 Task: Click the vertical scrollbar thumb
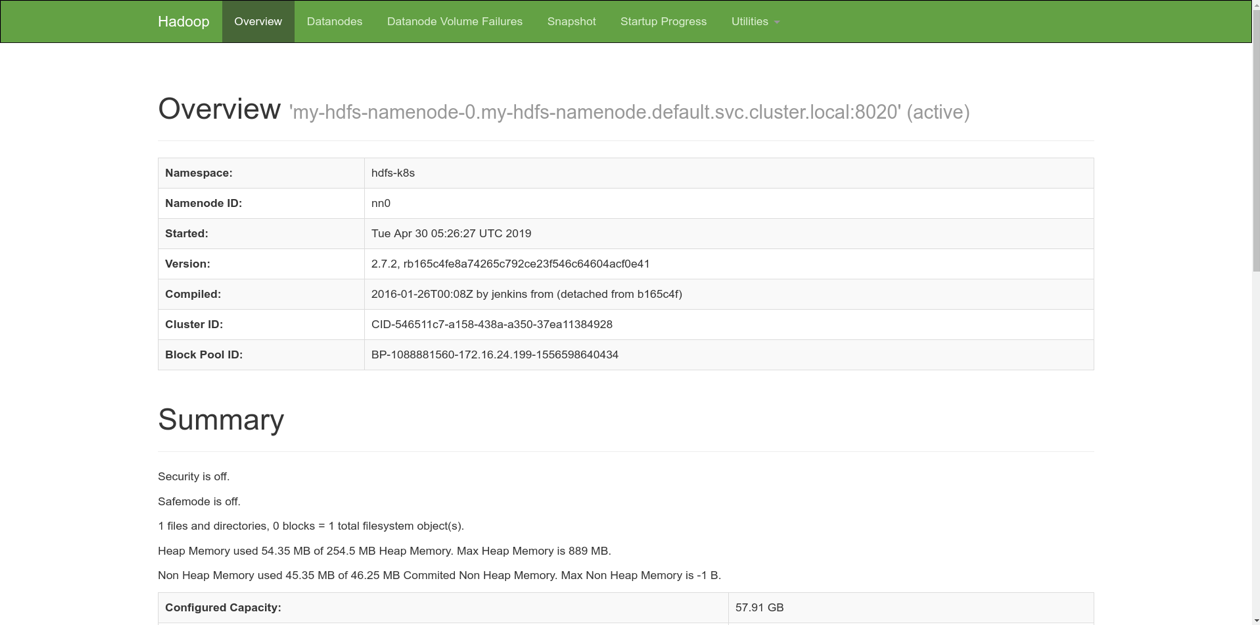(1256, 140)
